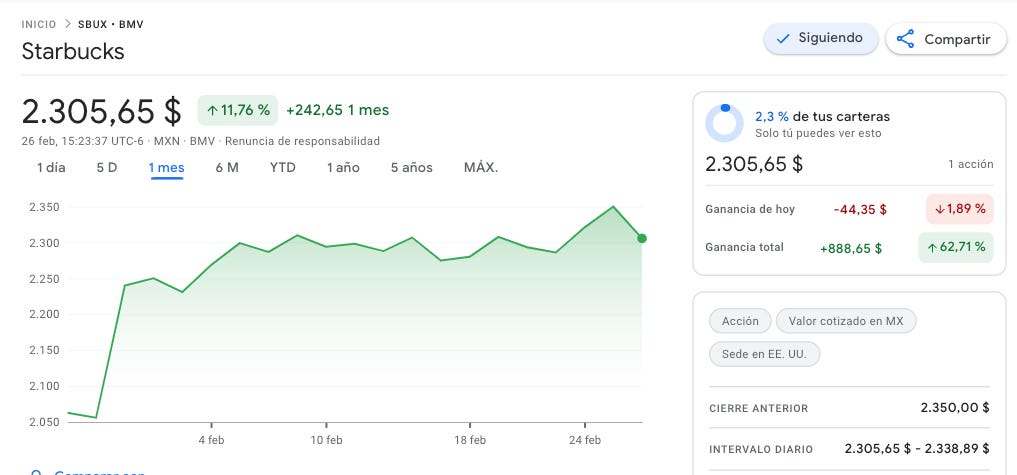Viewport: 1017px width, 475px height.
Task: Select the 1 mes range tab
Action: point(167,167)
